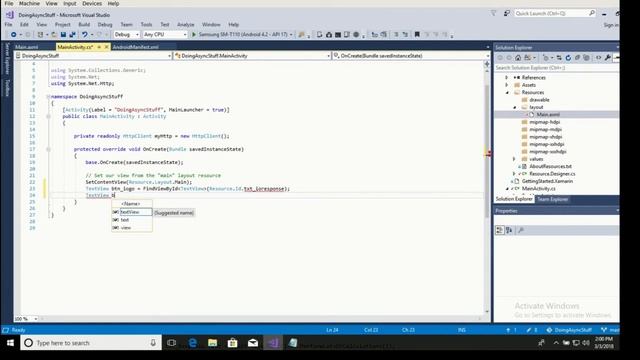640x360 pixels.
Task: Click the navigate backward toolbar icon
Action: click(13, 35)
